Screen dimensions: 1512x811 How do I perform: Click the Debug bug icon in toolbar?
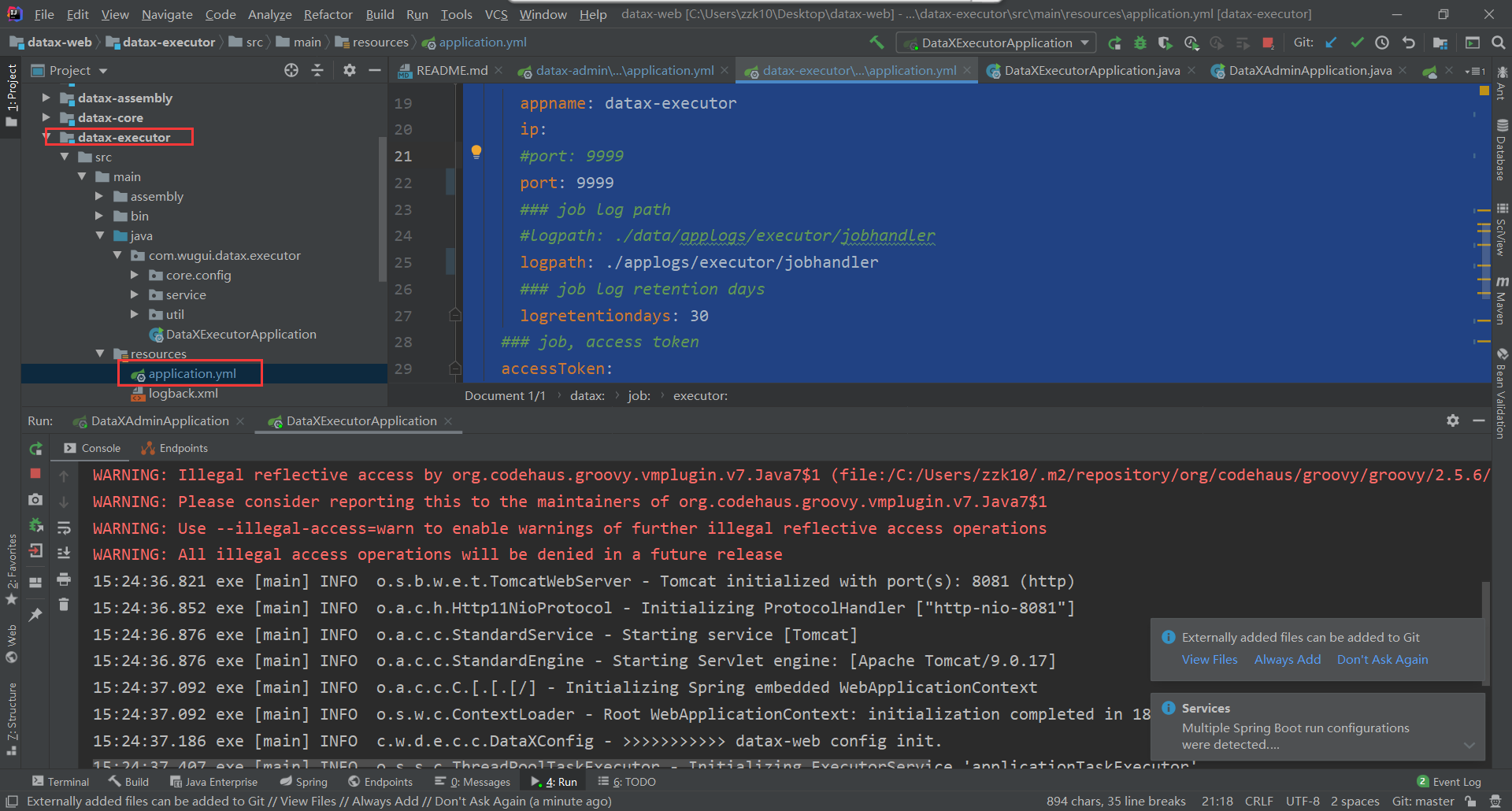pyautogui.click(x=1140, y=43)
